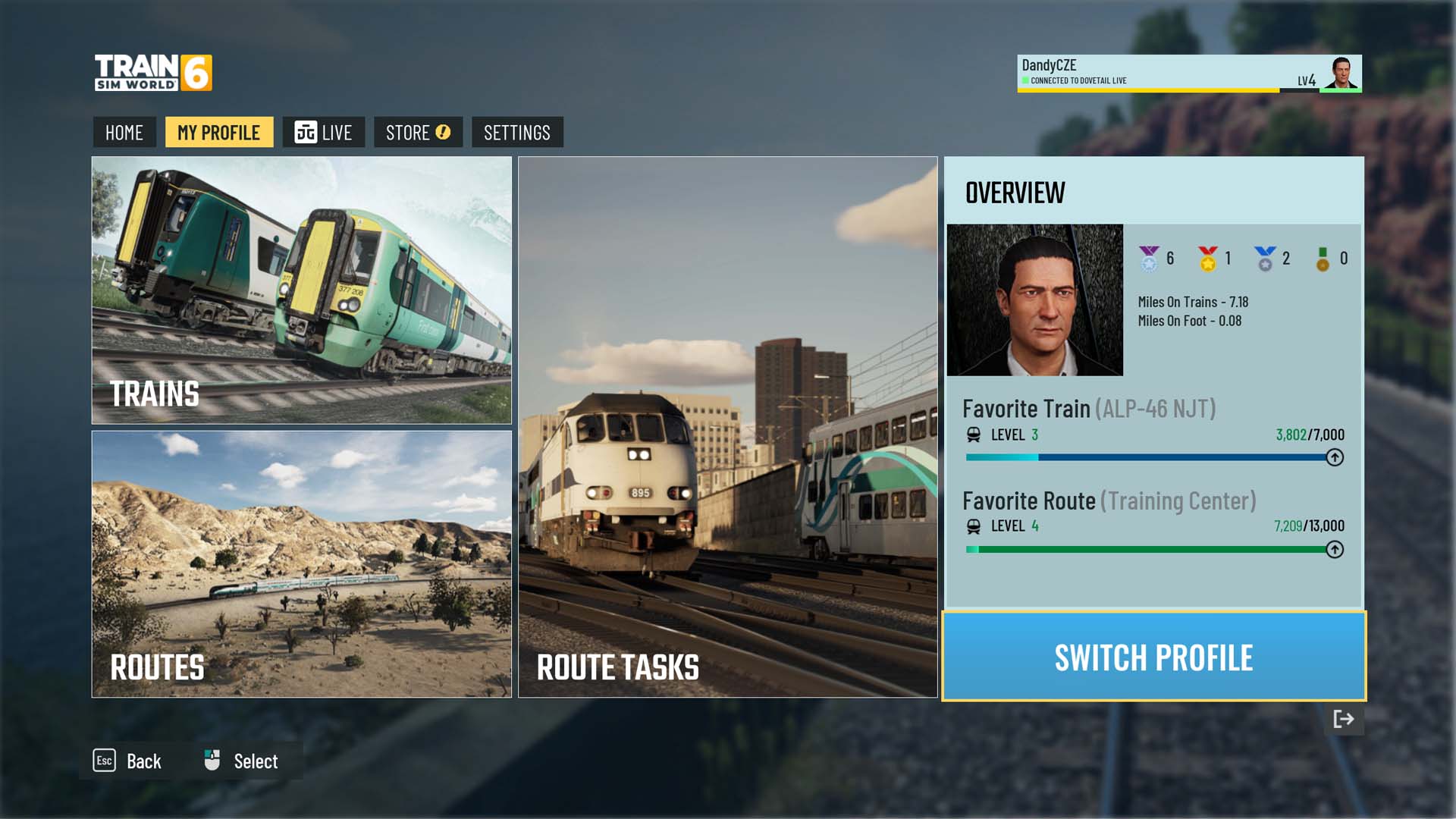The height and width of the screenshot is (819, 1456).
Task: Click the bronze medal icon
Action: click(x=1323, y=259)
